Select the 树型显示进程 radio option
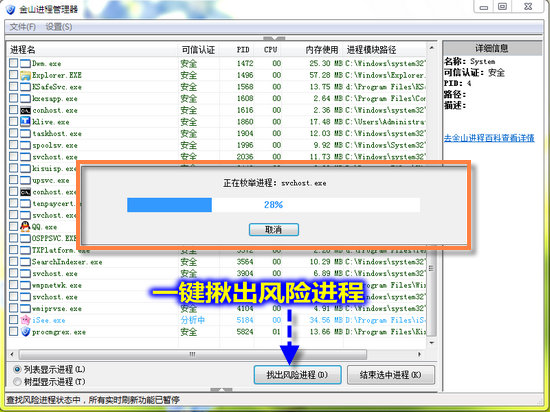Viewport: 550px width, 412px height. (17, 381)
